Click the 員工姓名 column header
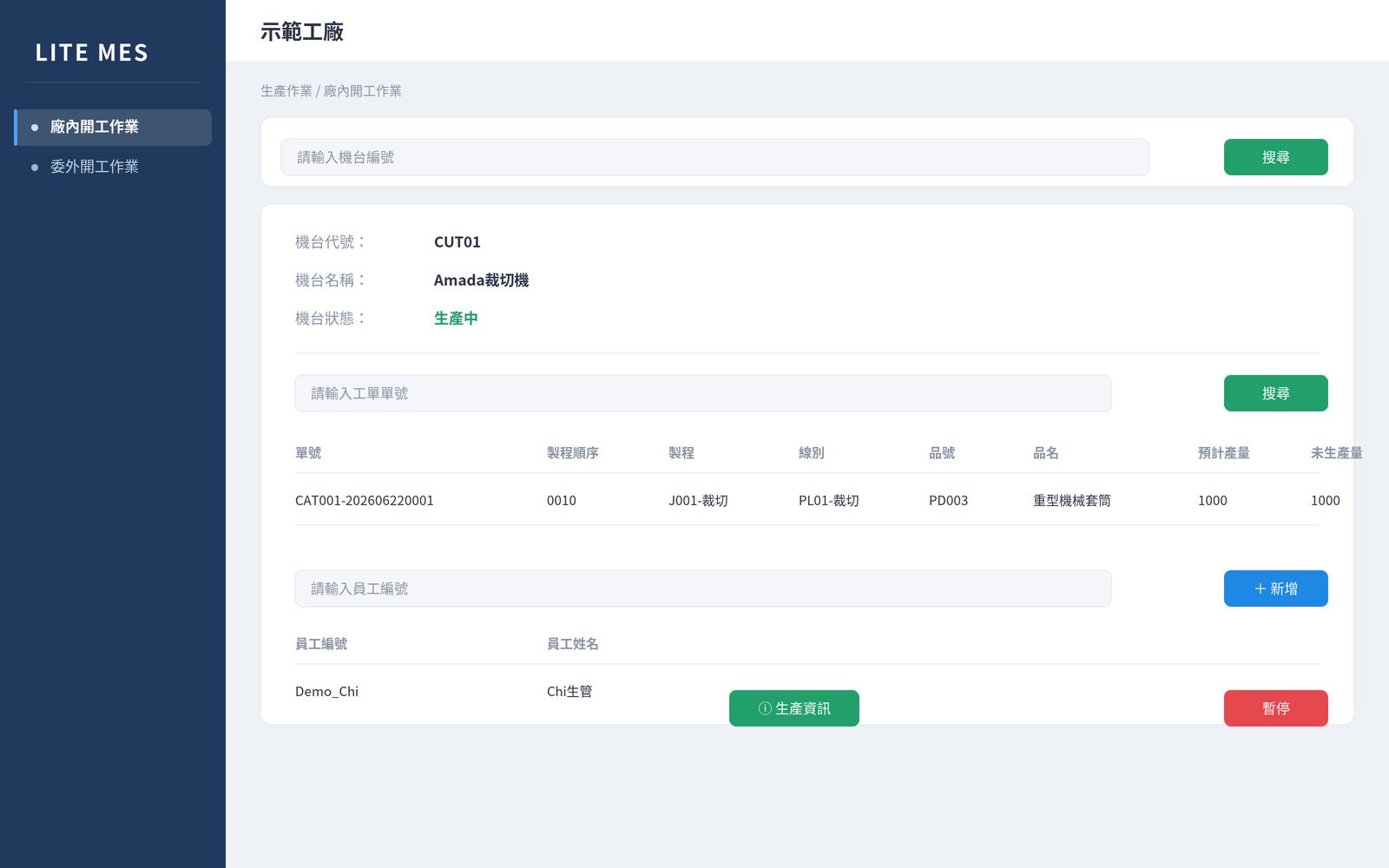This screenshot has height=868, width=1389. 573,644
